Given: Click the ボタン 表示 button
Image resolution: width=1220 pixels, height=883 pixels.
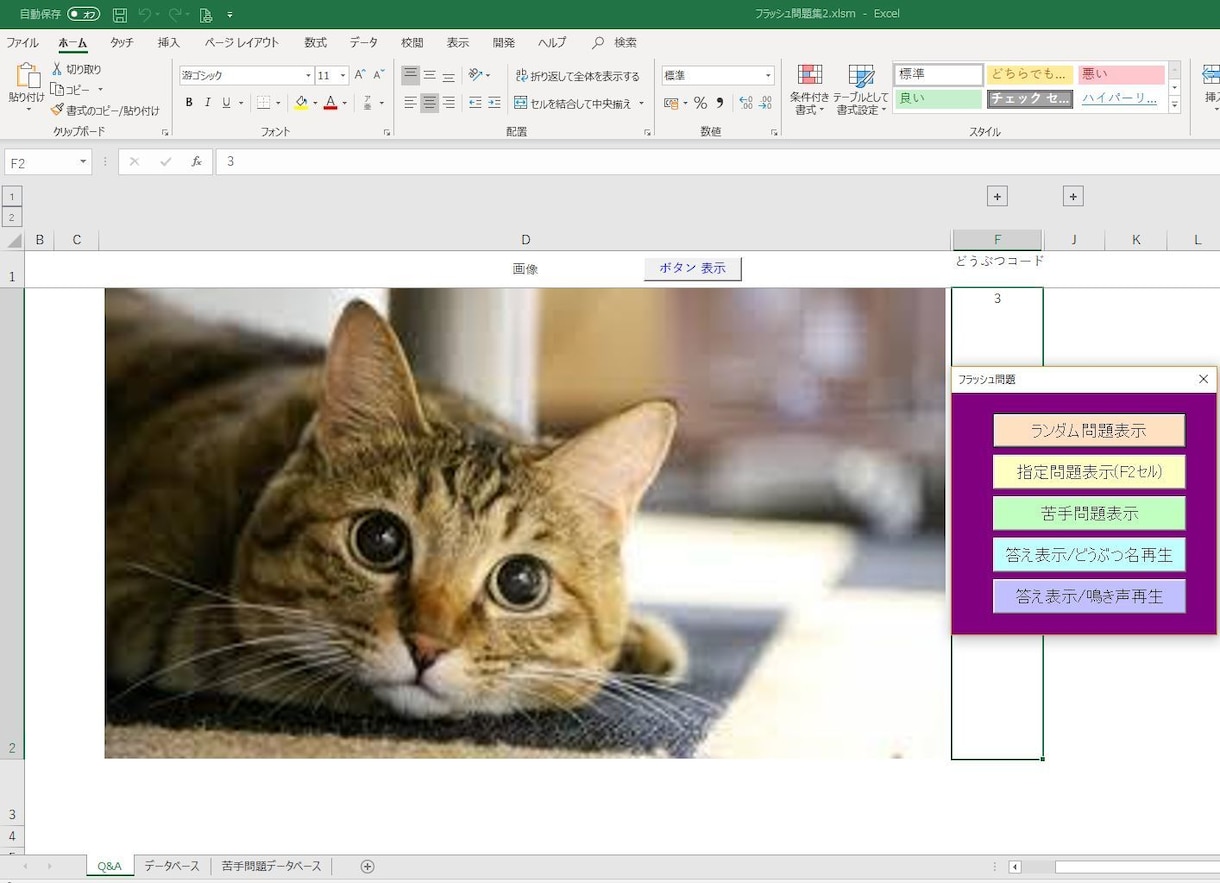Looking at the screenshot, I should click(x=692, y=269).
